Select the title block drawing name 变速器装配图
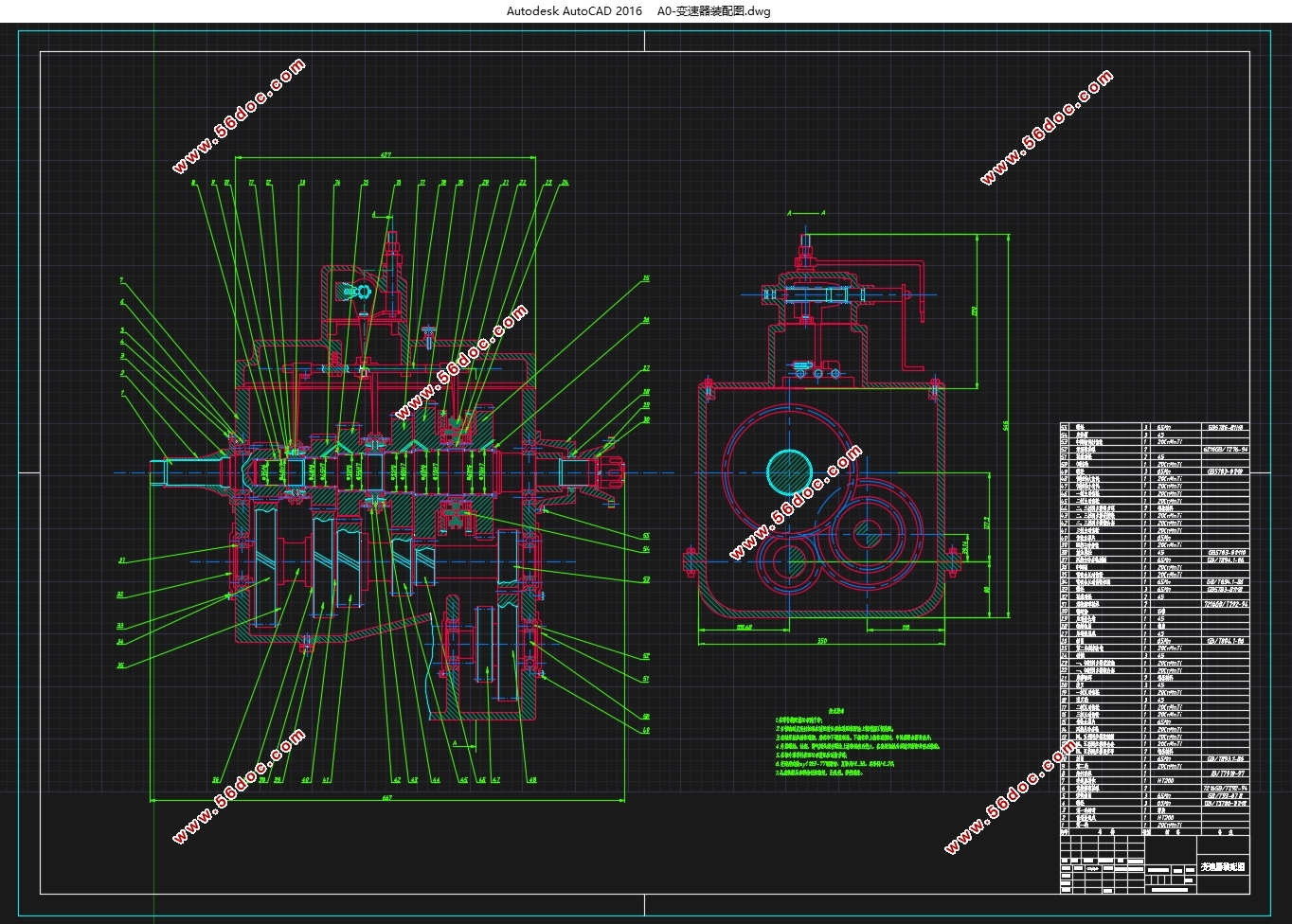Image resolution: width=1292 pixels, height=924 pixels. pyautogui.click(x=1224, y=866)
